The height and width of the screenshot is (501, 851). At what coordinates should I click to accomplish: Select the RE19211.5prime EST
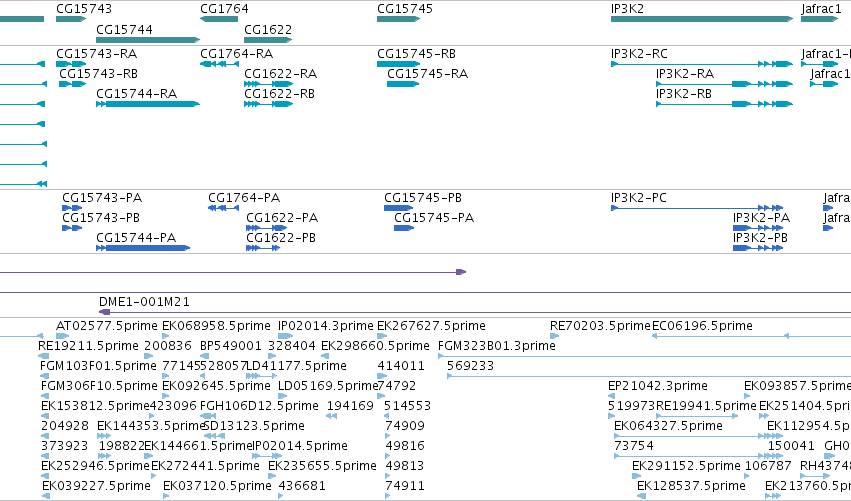(43, 356)
